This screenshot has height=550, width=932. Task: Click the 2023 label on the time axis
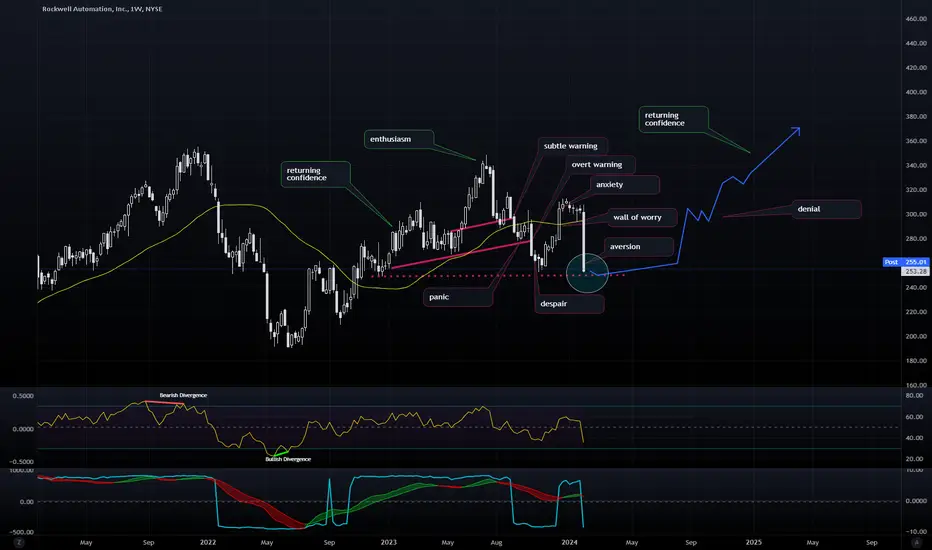pyautogui.click(x=389, y=542)
